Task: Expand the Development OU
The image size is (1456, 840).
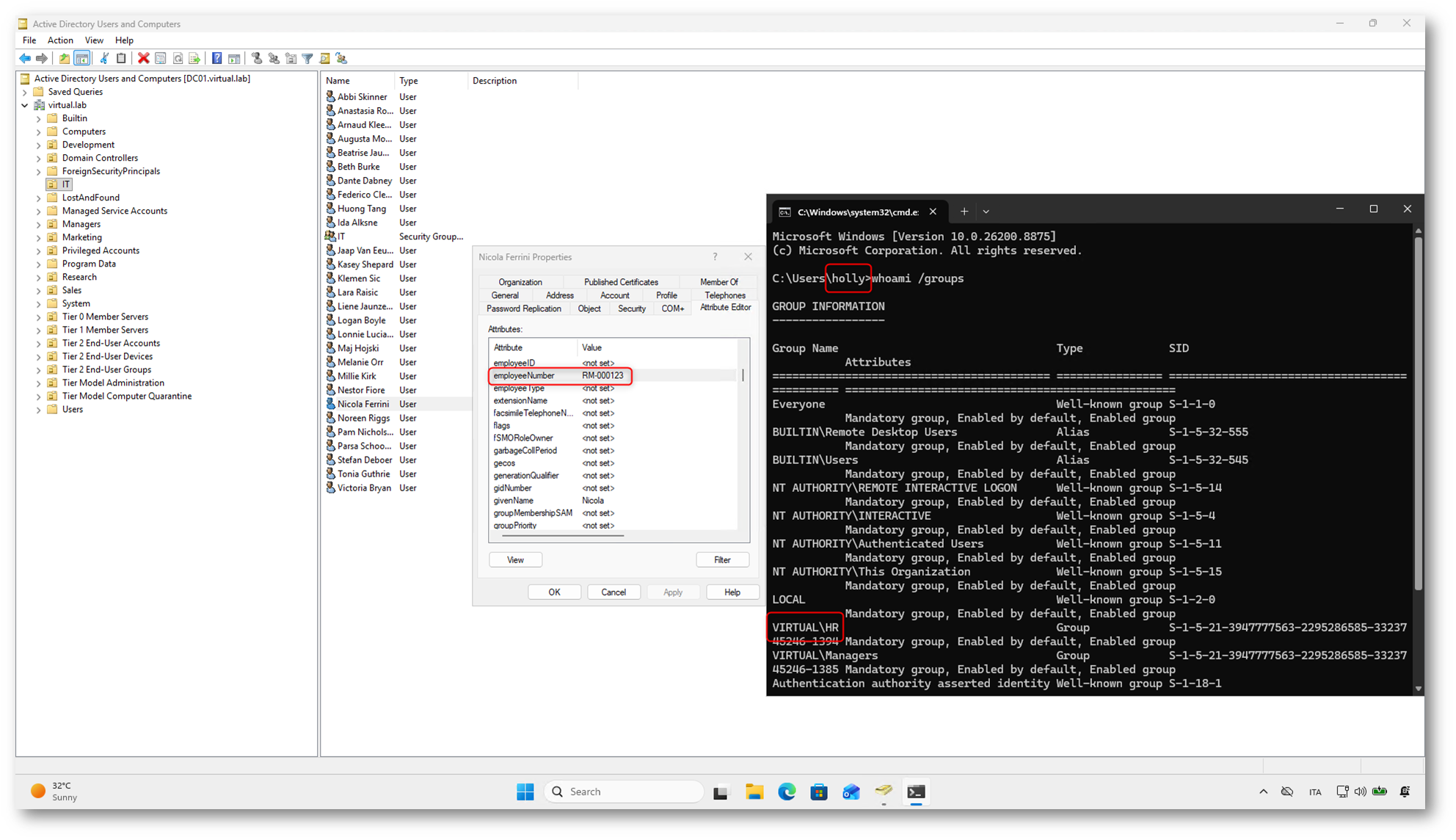Action: pyautogui.click(x=39, y=145)
